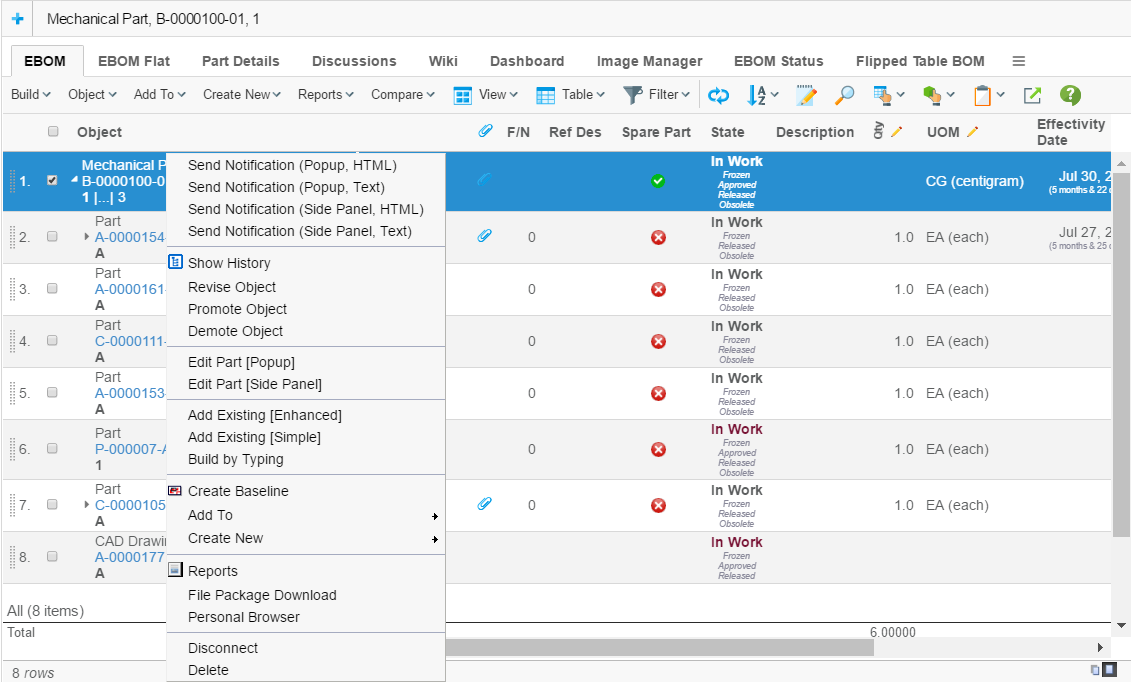Click the A-Z sort icon
The image size is (1131, 682).
[757, 95]
